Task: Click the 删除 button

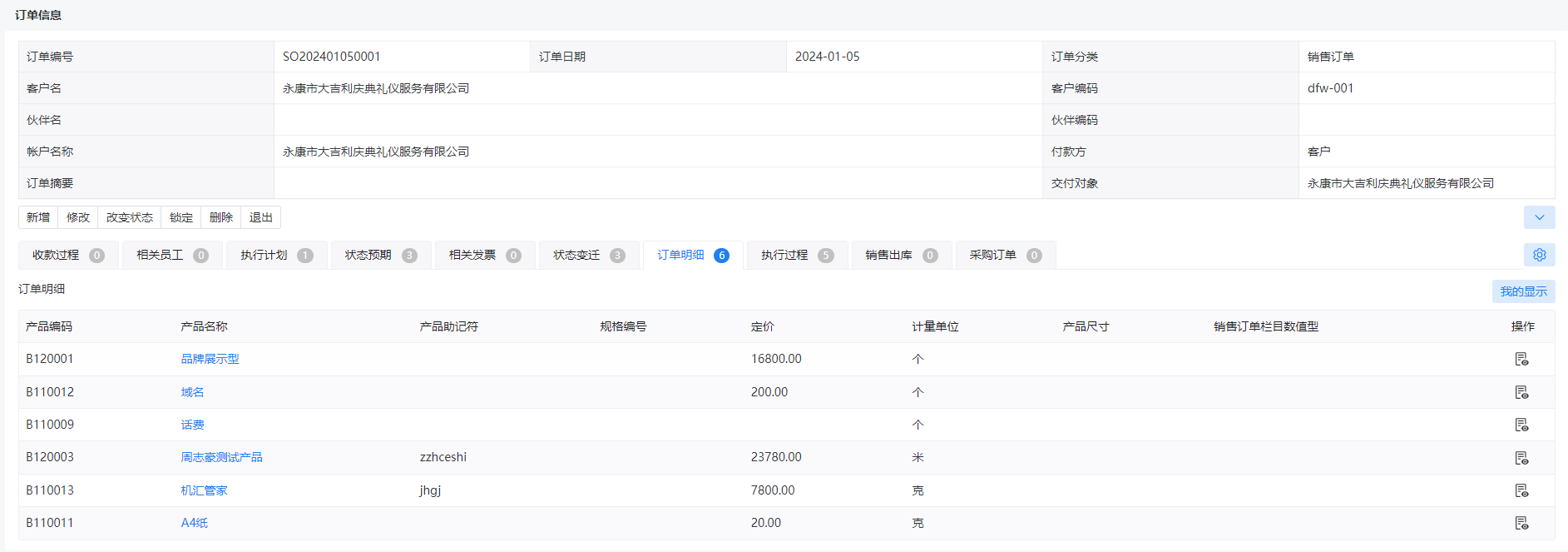Action: [x=221, y=217]
